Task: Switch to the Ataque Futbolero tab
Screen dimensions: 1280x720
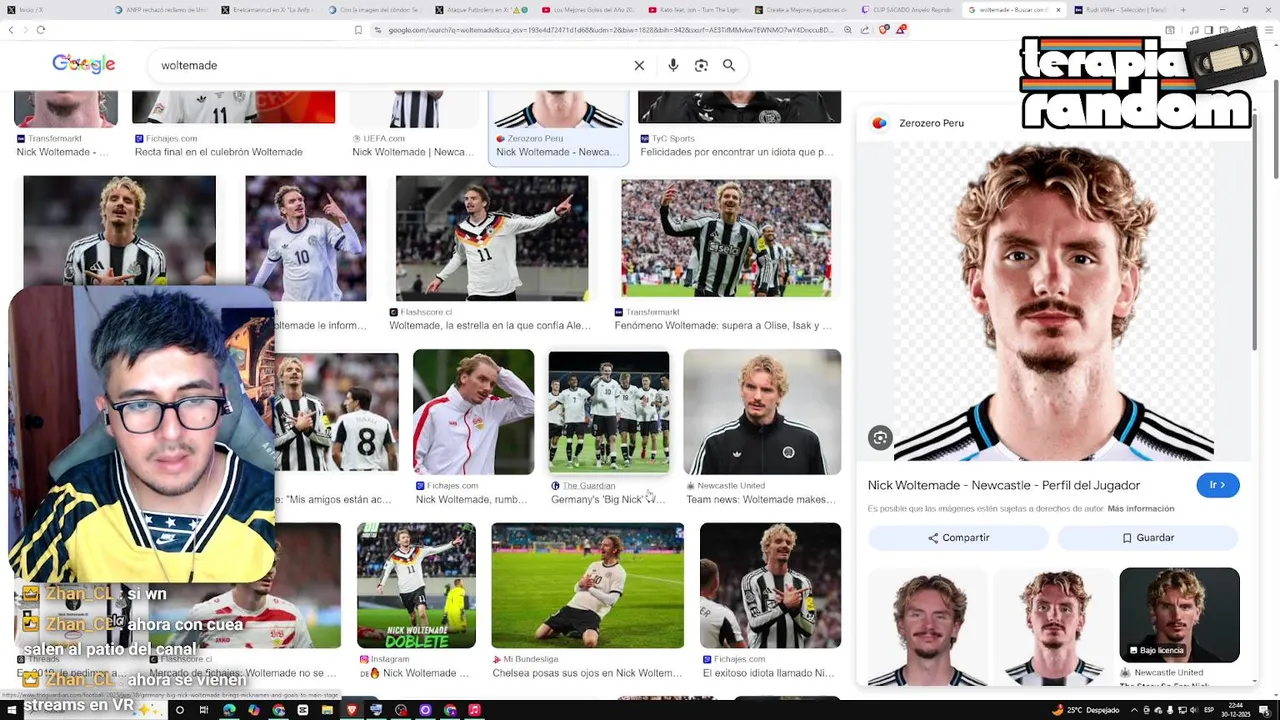Action: tap(480, 10)
